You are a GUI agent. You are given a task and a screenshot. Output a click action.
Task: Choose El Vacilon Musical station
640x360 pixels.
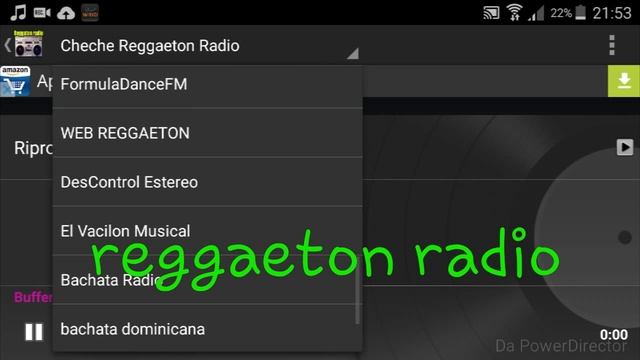click(x=208, y=231)
